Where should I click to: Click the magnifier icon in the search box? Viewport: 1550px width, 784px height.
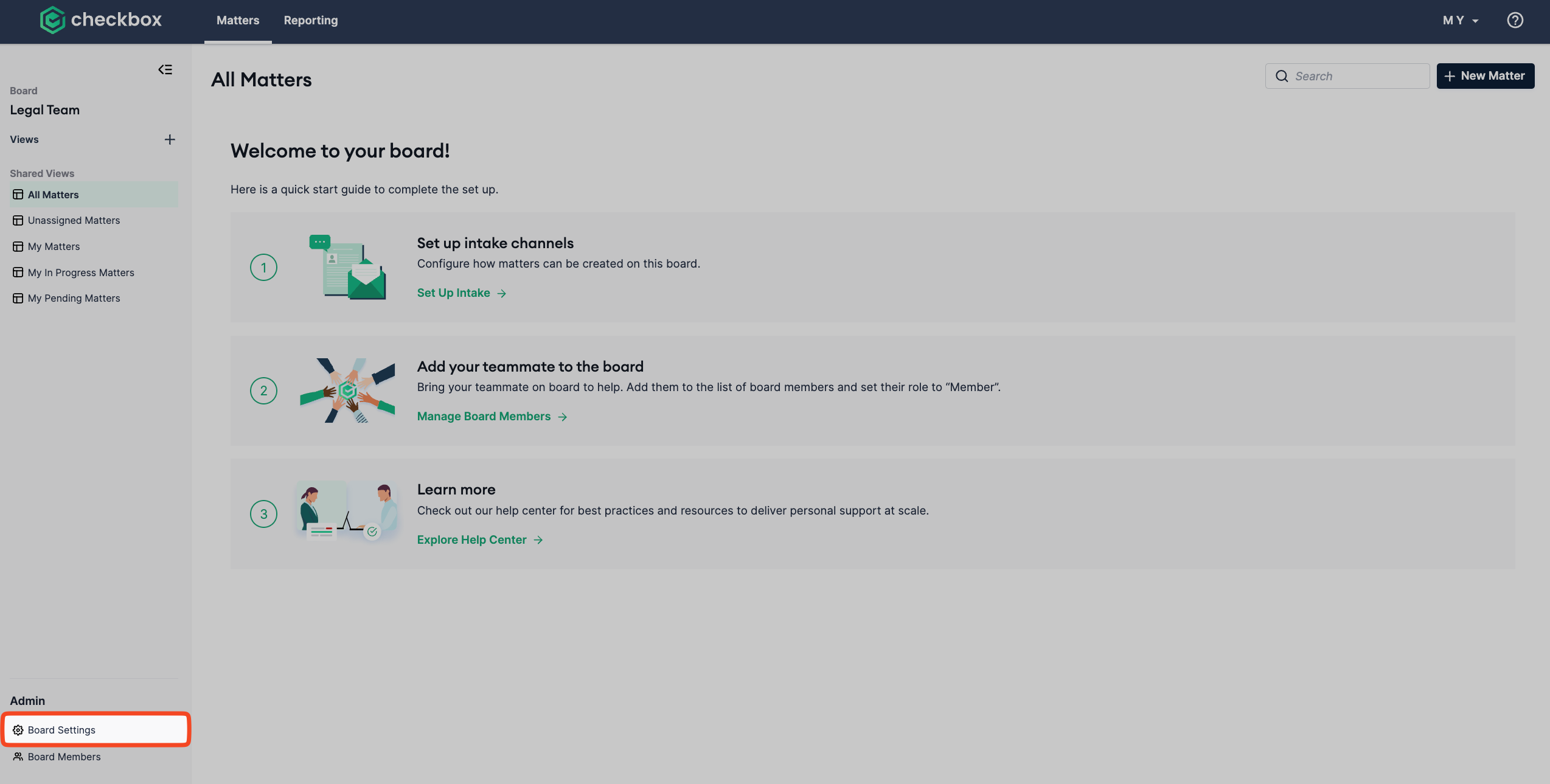(x=1282, y=76)
